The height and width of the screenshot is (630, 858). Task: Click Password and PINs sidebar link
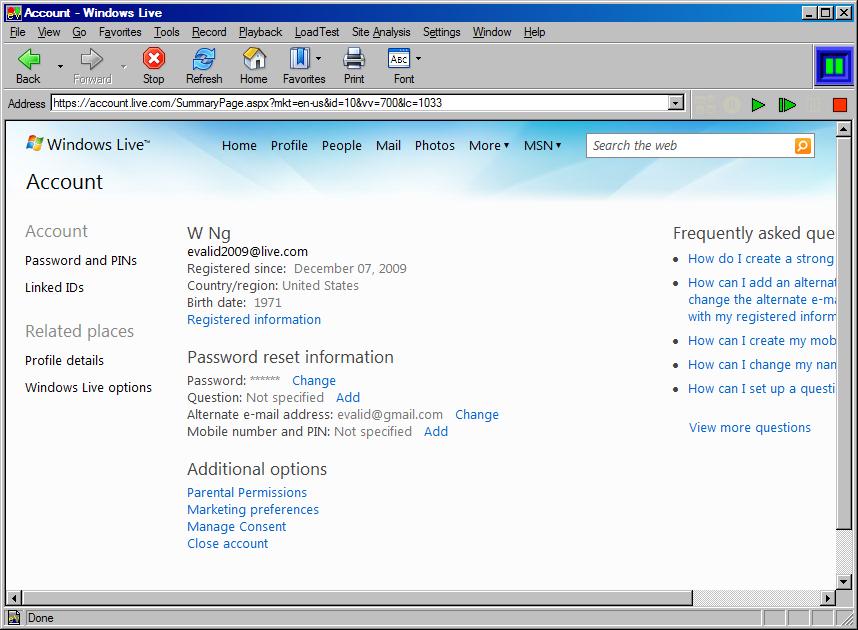pos(81,261)
